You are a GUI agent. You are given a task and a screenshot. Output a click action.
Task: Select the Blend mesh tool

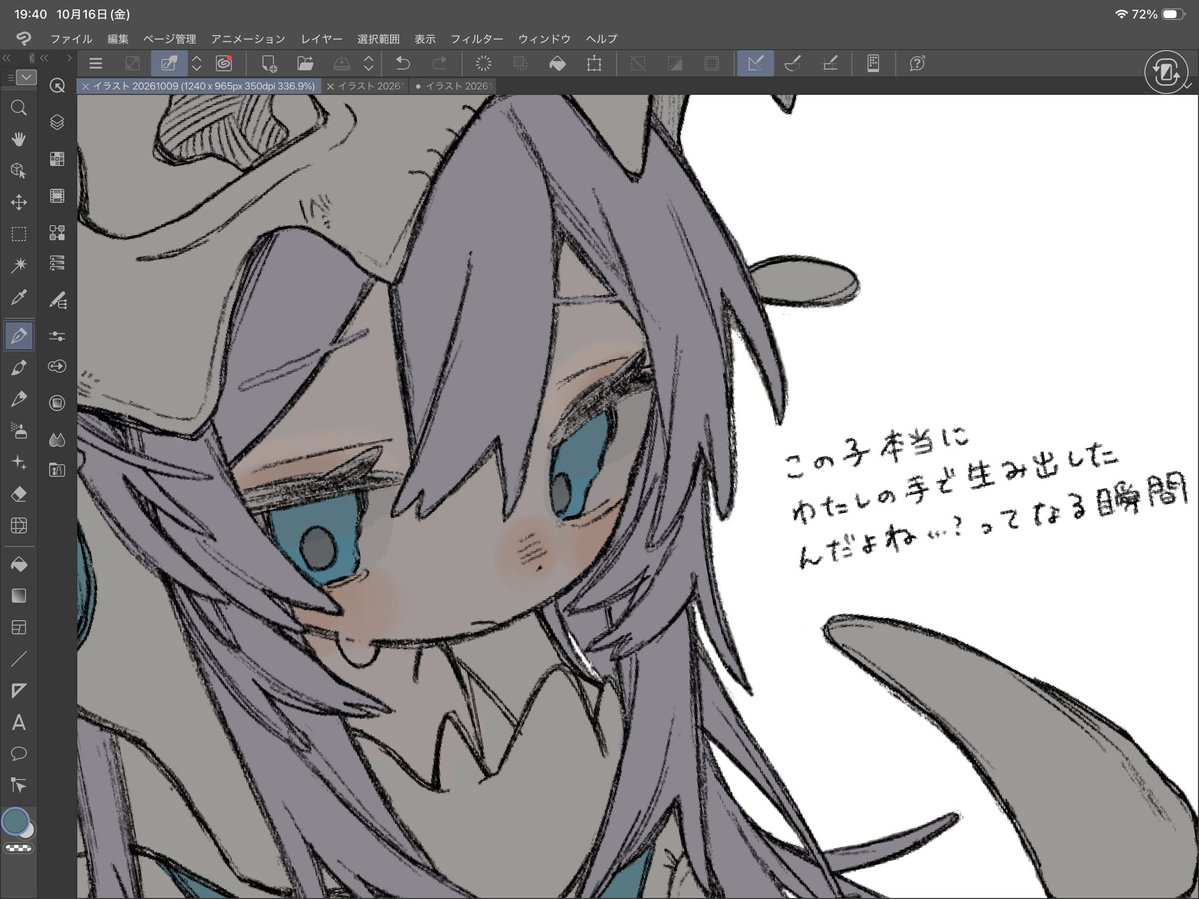coord(18,526)
